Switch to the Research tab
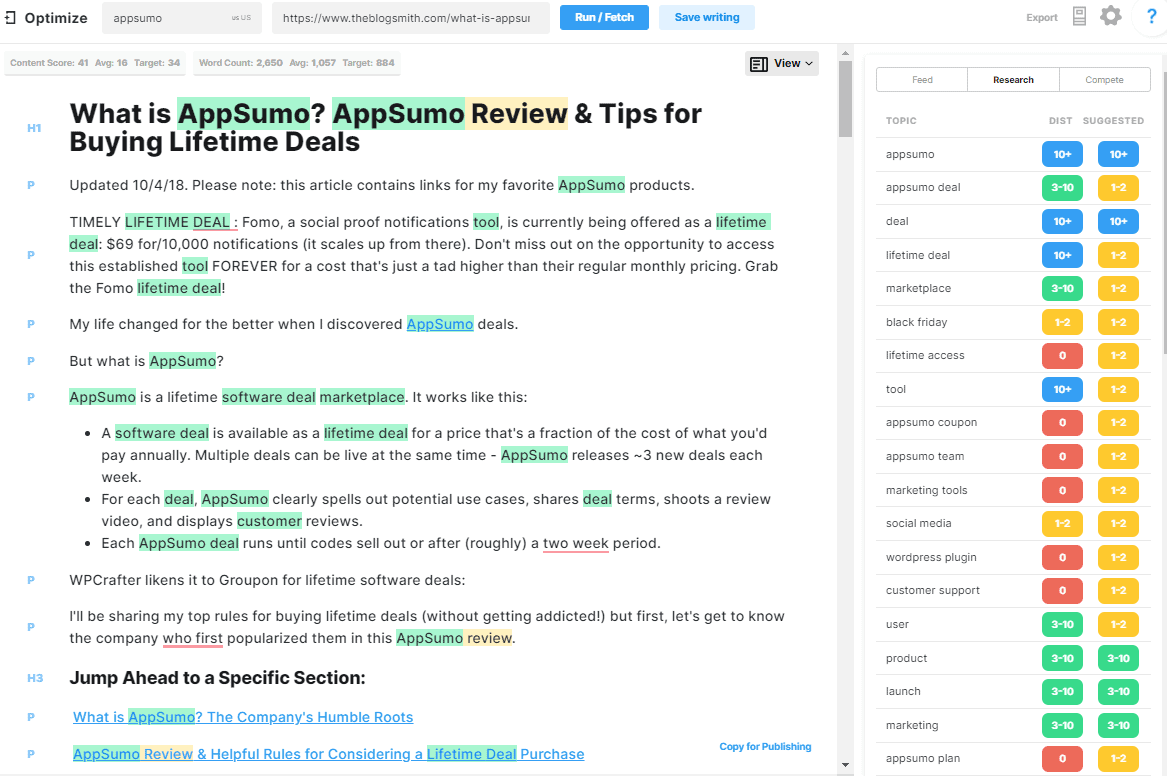 tap(1013, 80)
